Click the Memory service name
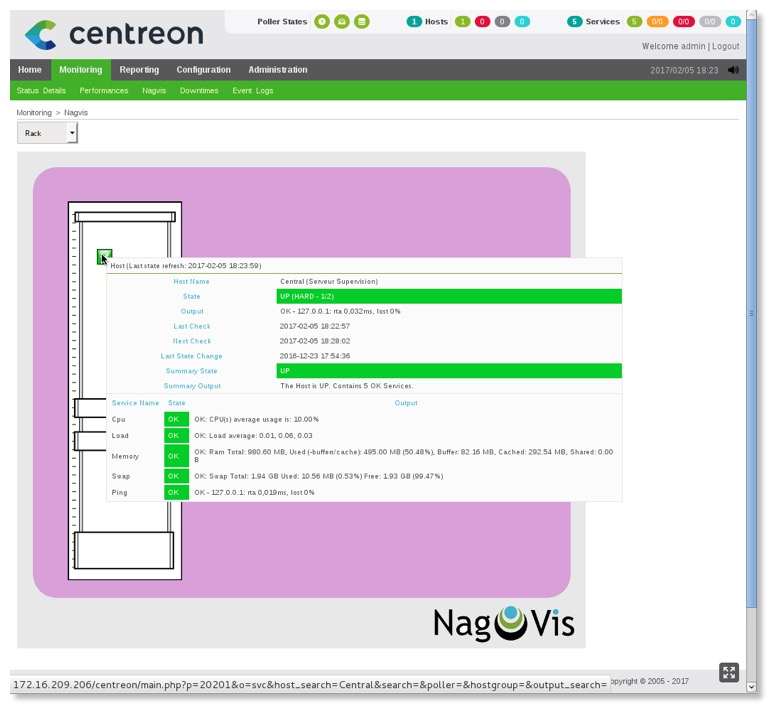The height and width of the screenshot is (704, 767). [125, 456]
